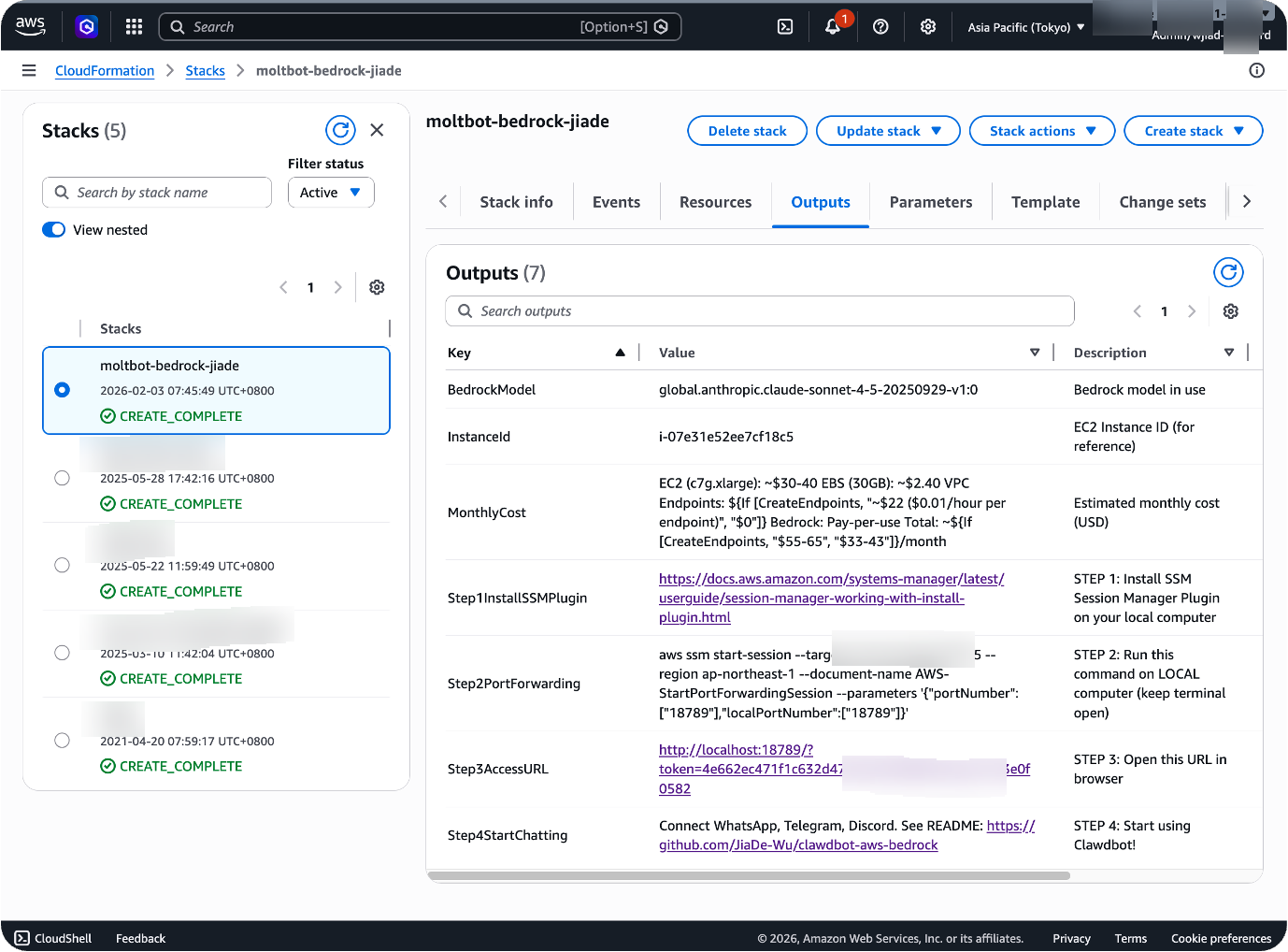Select the stack created 2025-05-22 11:59:49
Image resolution: width=1288 pixels, height=952 pixels.
62,565
